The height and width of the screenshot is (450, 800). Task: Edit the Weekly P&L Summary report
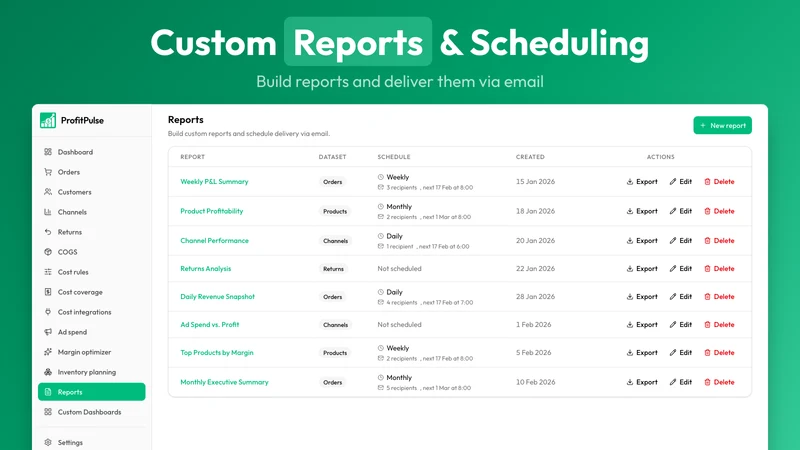681,182
